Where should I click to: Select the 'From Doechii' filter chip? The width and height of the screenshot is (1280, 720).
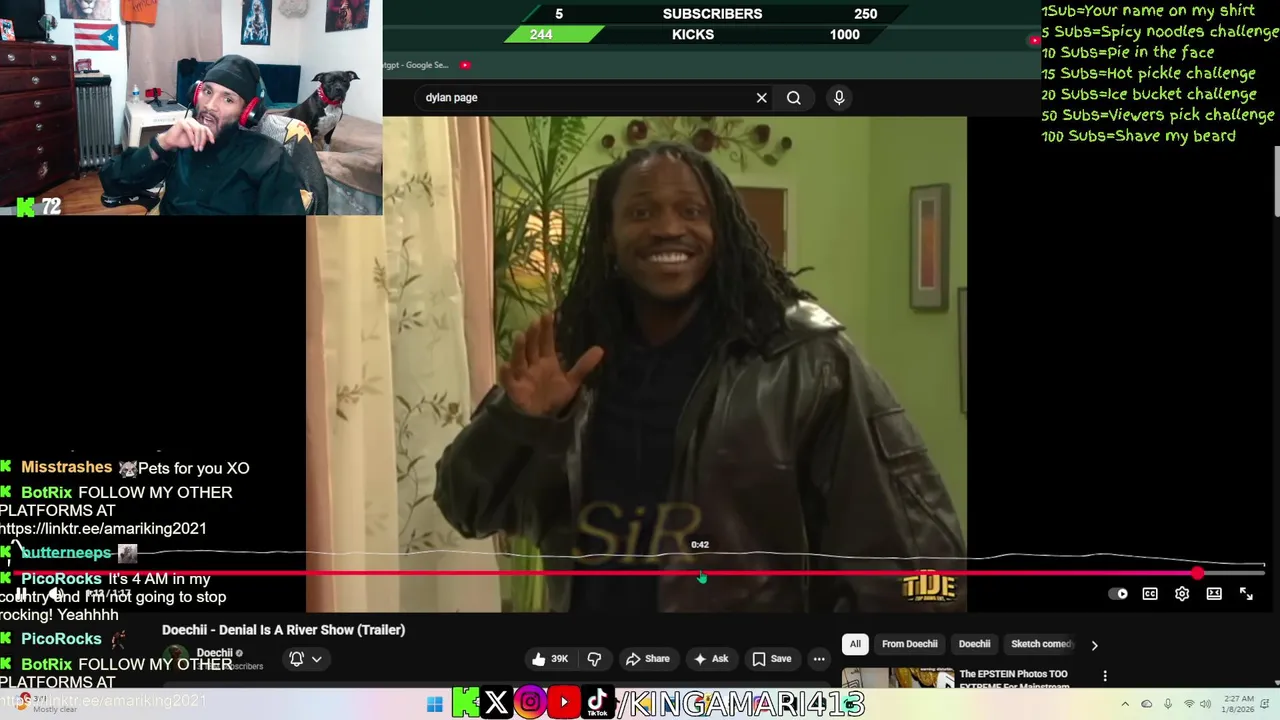pos(909,644)
